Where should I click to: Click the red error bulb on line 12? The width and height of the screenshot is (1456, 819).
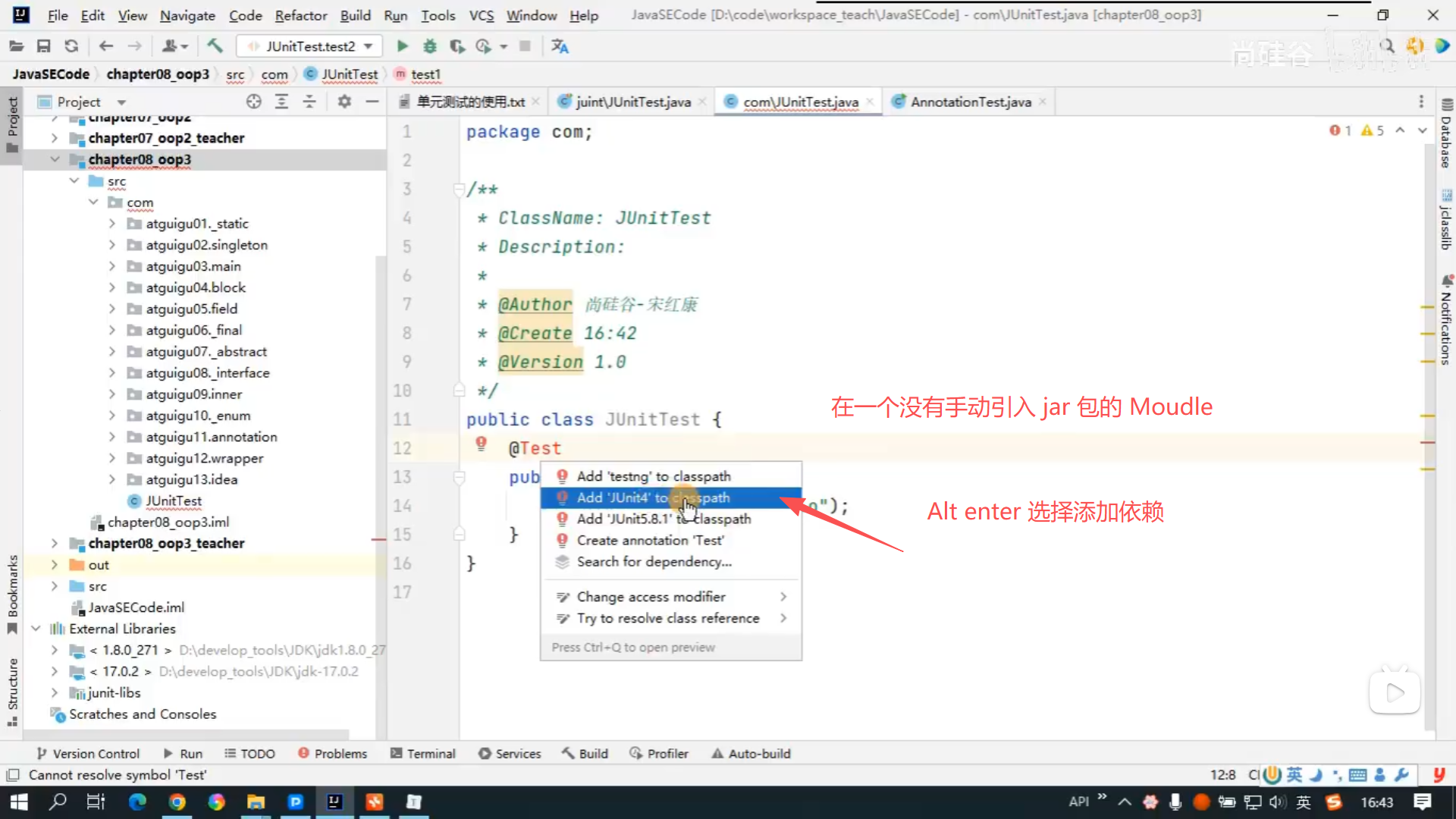481,444
